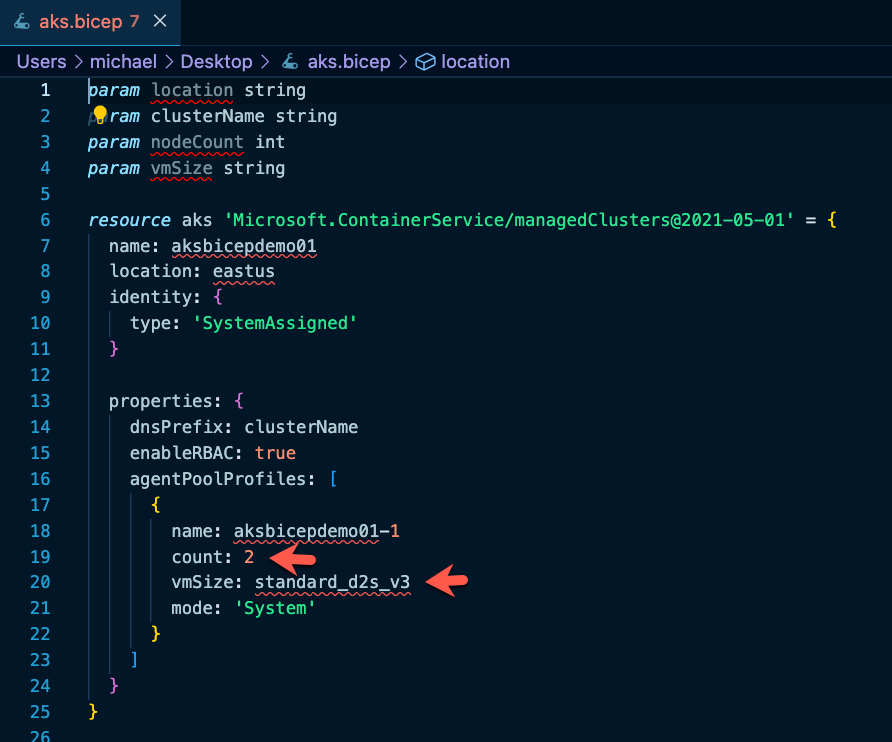
Task: Click the 'aks' resource name on line 6
Action: click(x=197, y=220)
